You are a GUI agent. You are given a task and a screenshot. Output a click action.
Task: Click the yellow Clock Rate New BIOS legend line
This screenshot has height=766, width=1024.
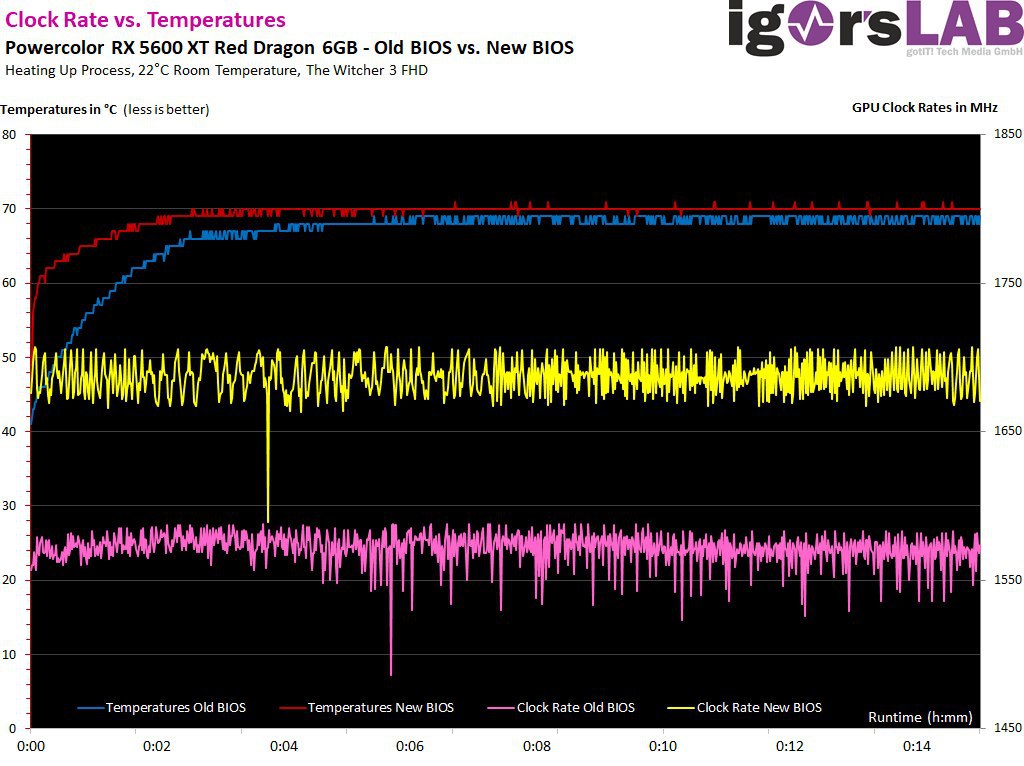coord(681,708)
